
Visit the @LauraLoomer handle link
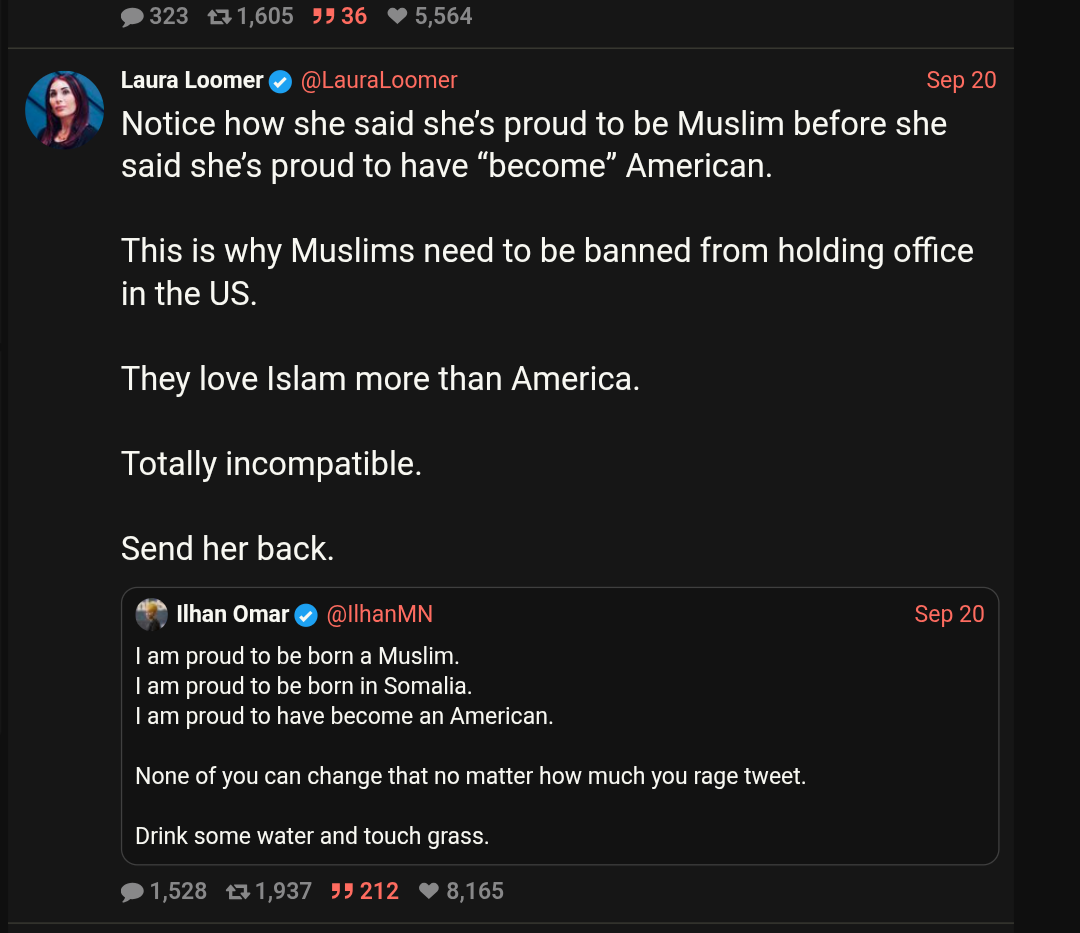[379, 80]
